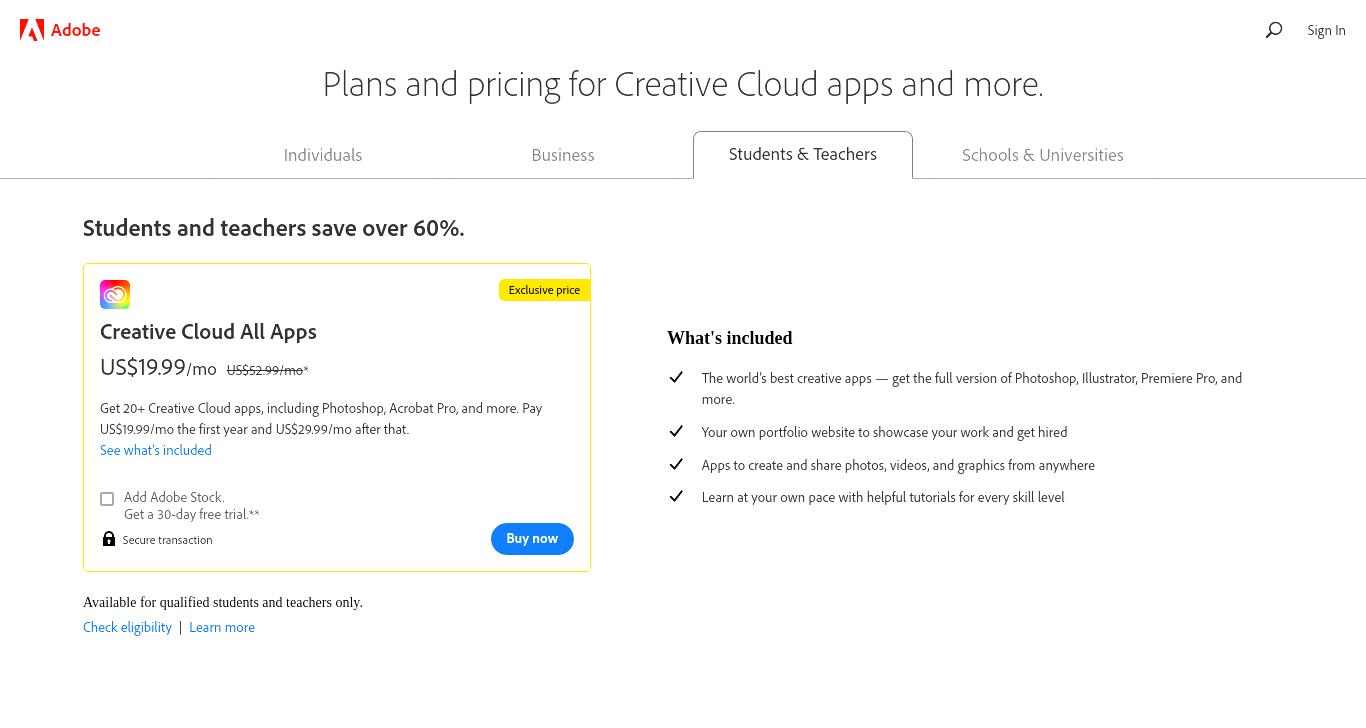Follow the See what's included link
Viewport: 1366px width, 728px height.
pos(156,450)
